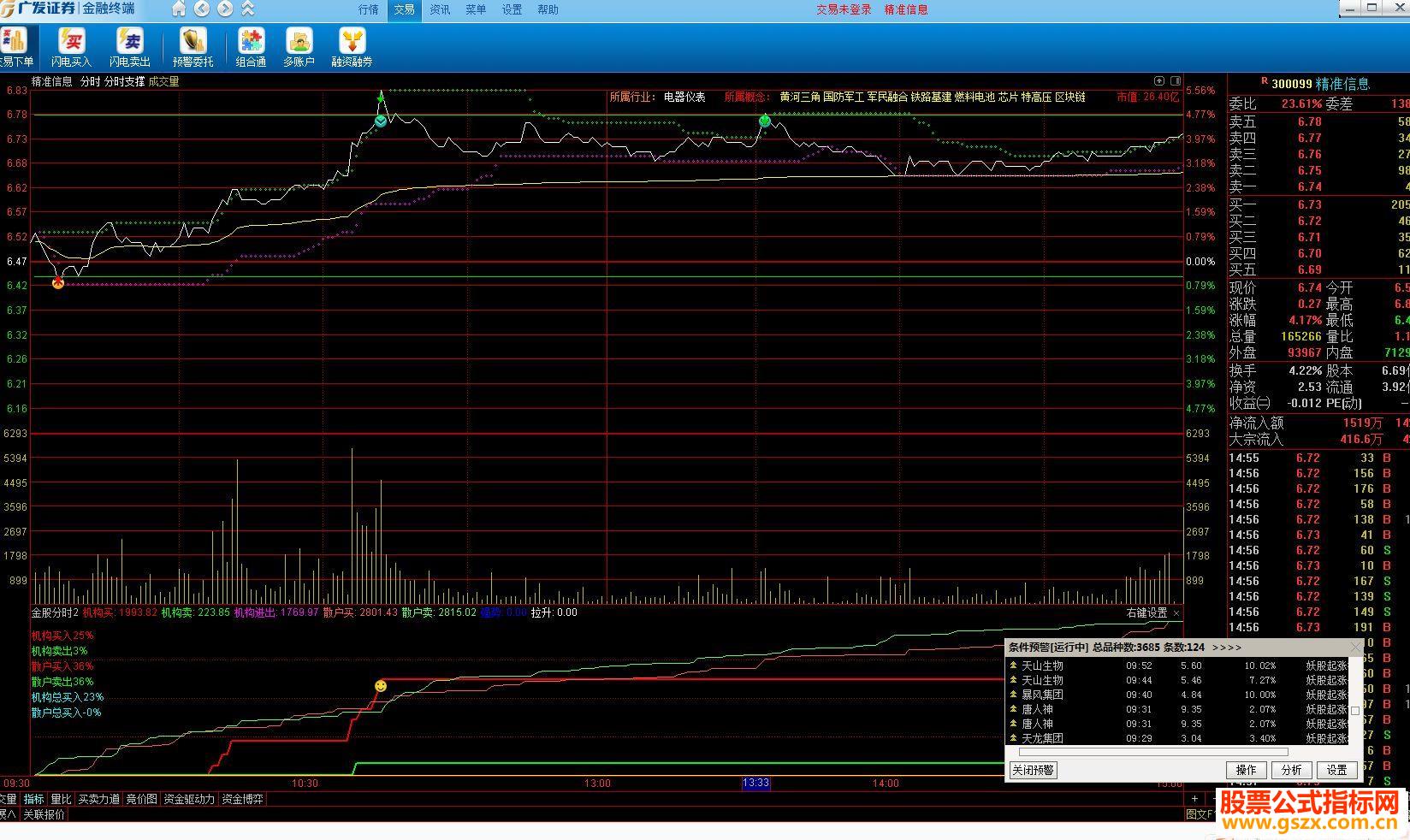Open 多账户 multi-account icon

pyautogui.click(x=299, y=47)
